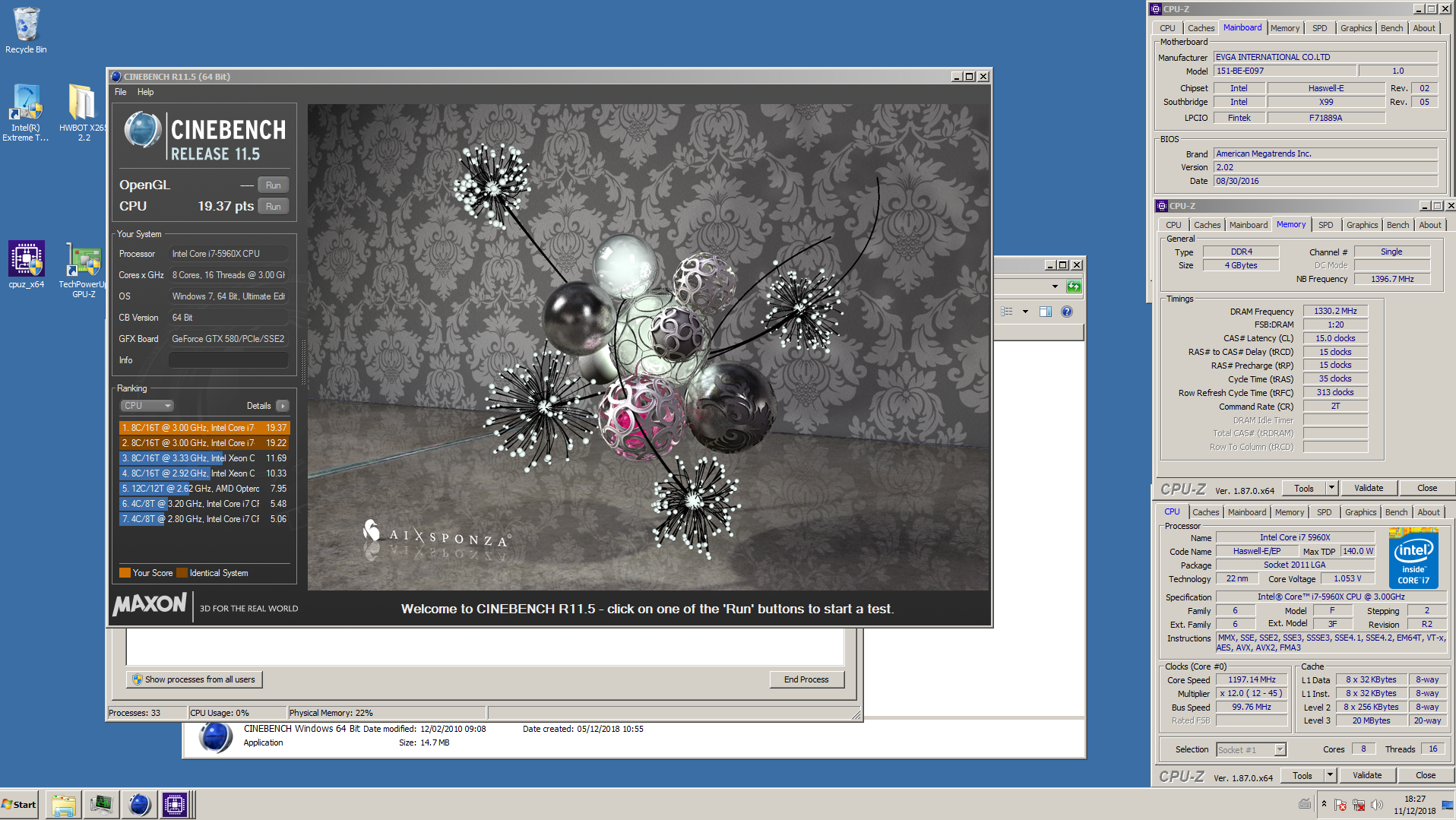Switch to Caches tab in top CPU-Z window

click(x=1201, y=28)
